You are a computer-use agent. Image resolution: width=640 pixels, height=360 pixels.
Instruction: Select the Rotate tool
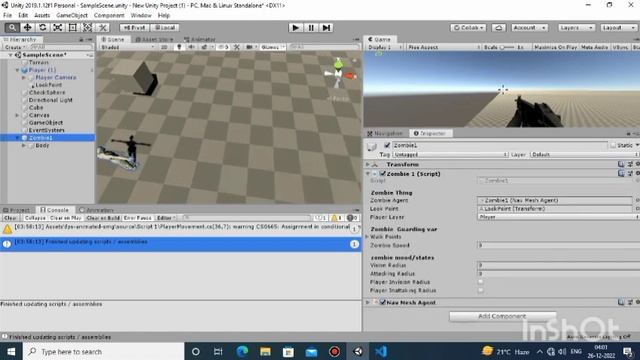[x=42, y=27]
